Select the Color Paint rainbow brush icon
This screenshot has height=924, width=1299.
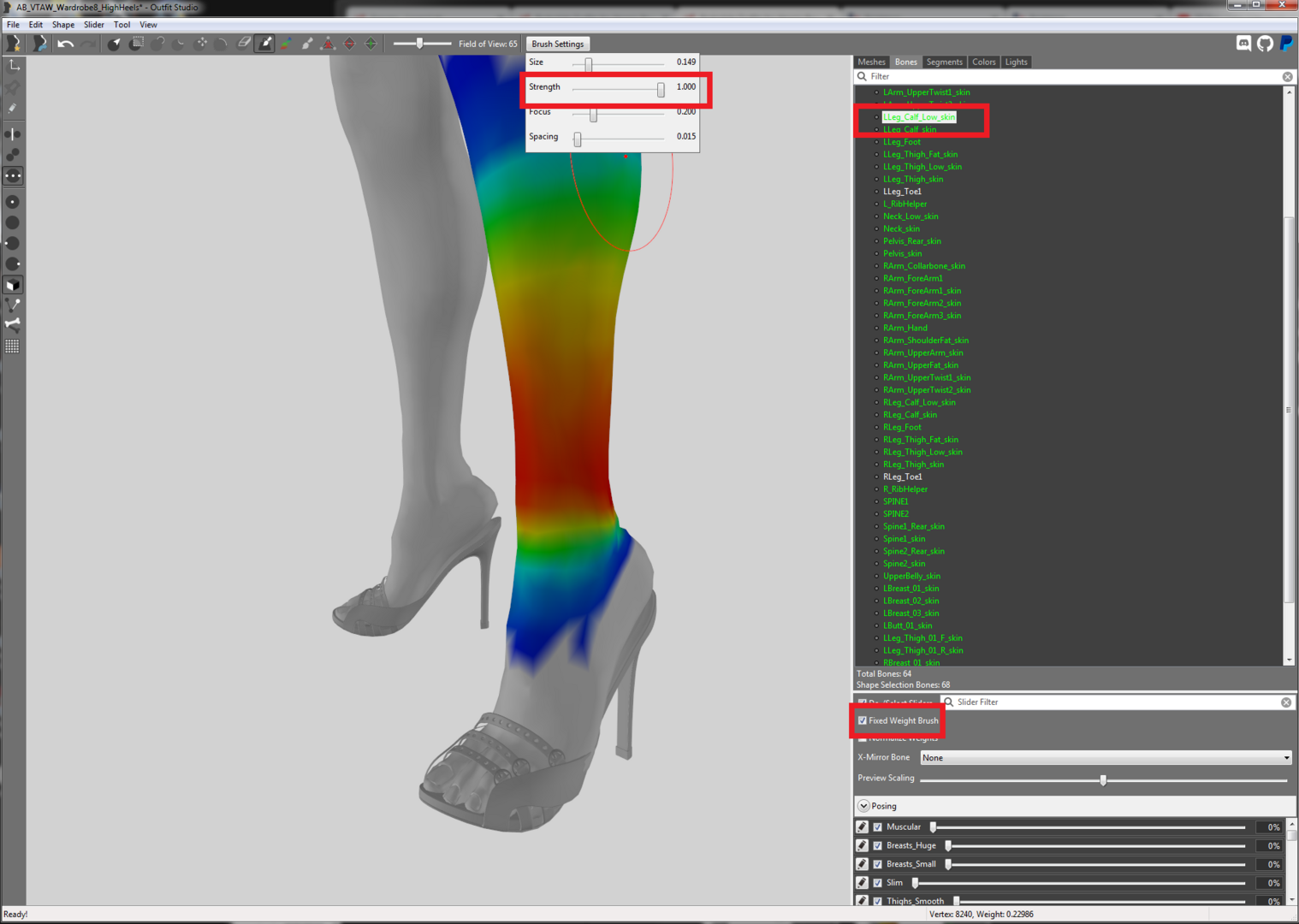click(x=286, y=44)
